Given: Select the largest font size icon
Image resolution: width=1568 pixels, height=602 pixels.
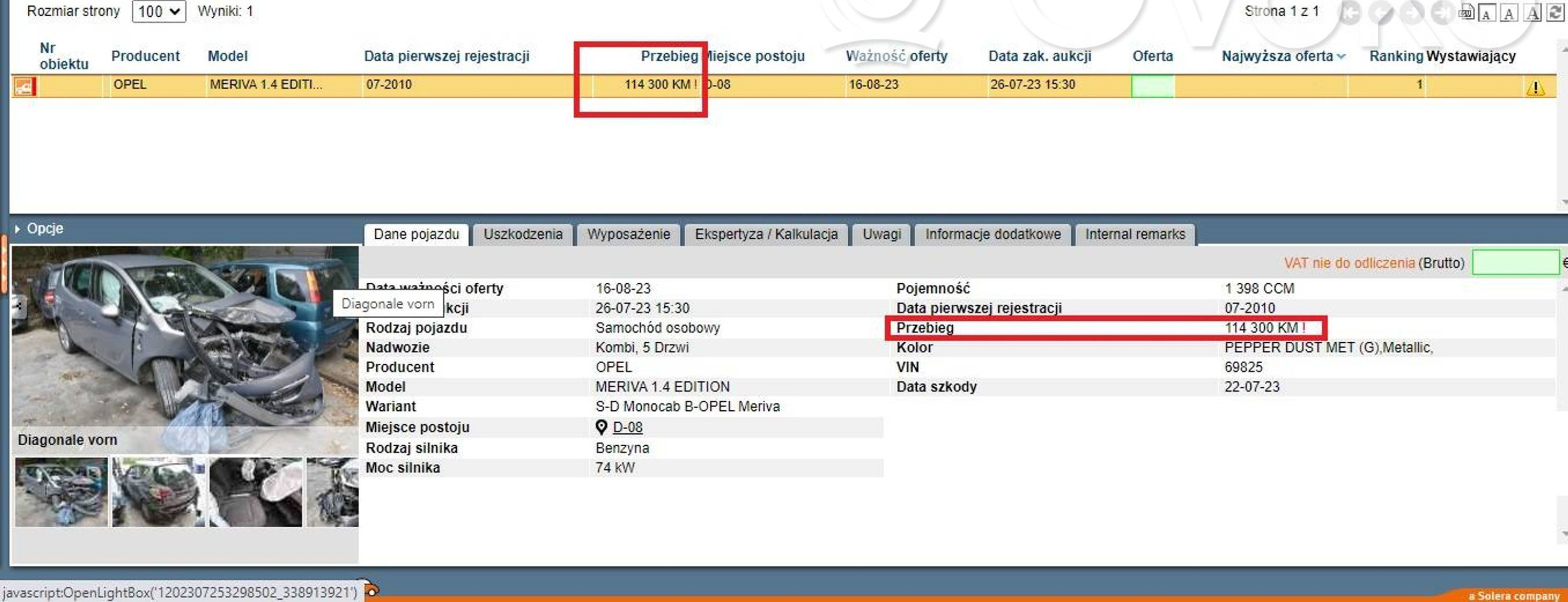Looking at the screenshot, I should pos(1532,13).
